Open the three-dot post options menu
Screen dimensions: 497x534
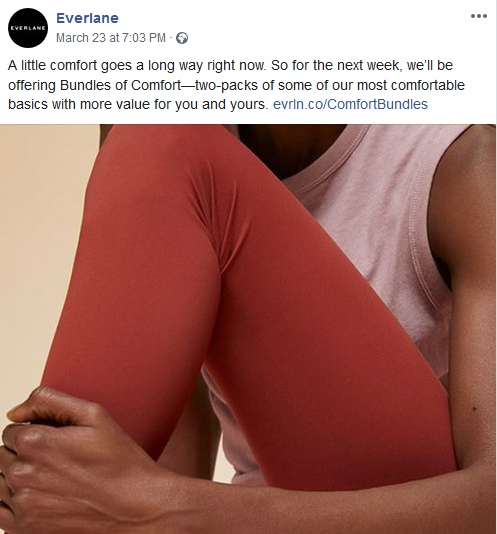479,16
